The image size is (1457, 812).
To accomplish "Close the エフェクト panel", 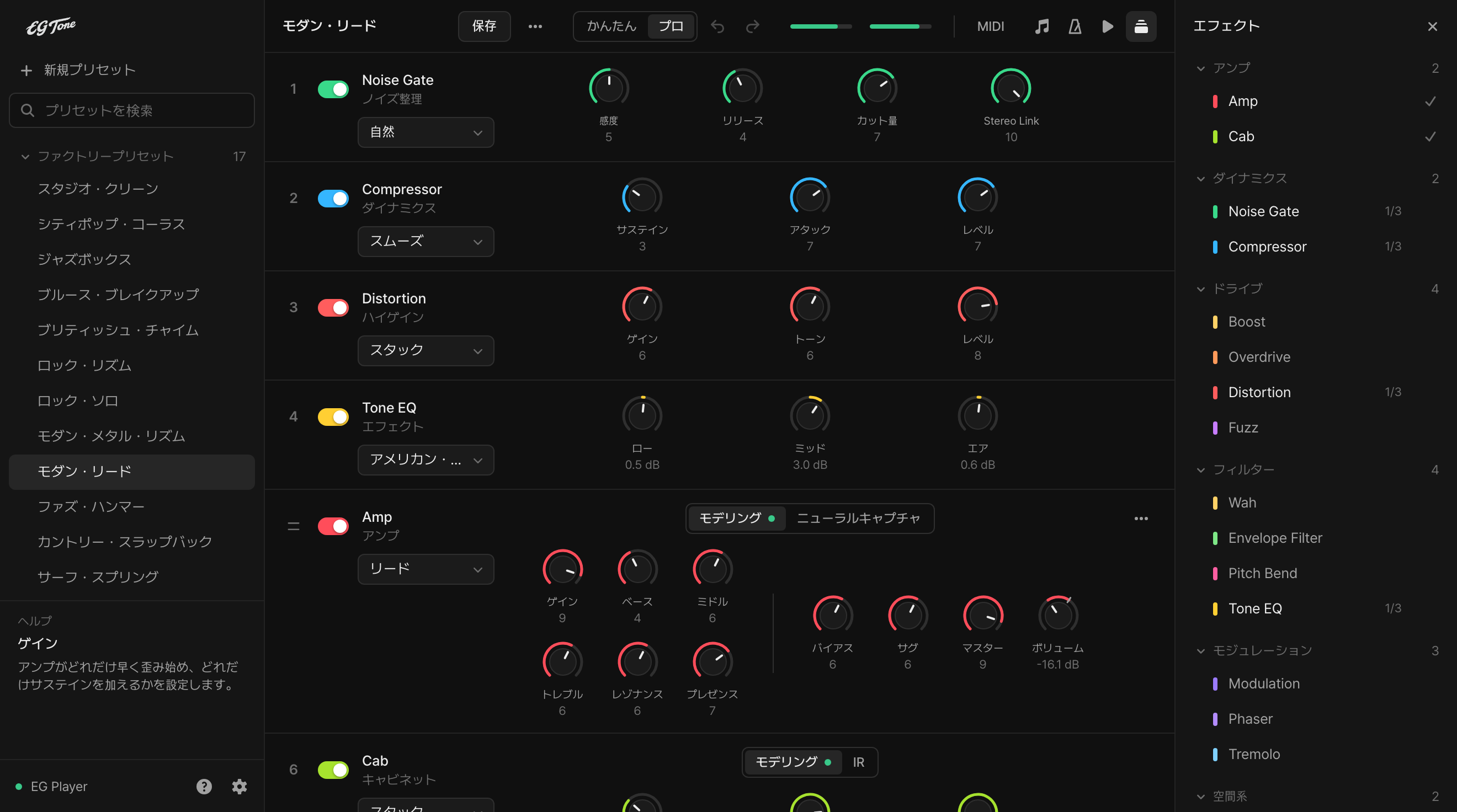I will pos(1432,26).
